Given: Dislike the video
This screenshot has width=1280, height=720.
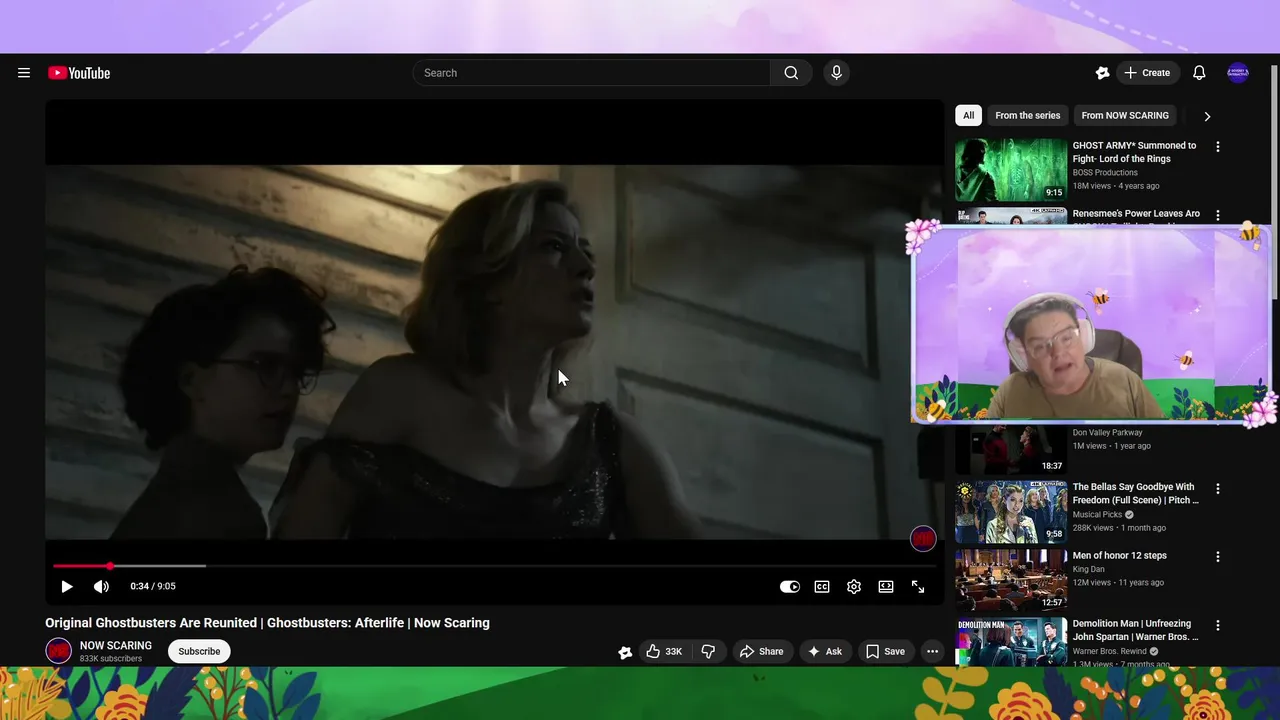Looking at the screenshot, I should (708, 651).
